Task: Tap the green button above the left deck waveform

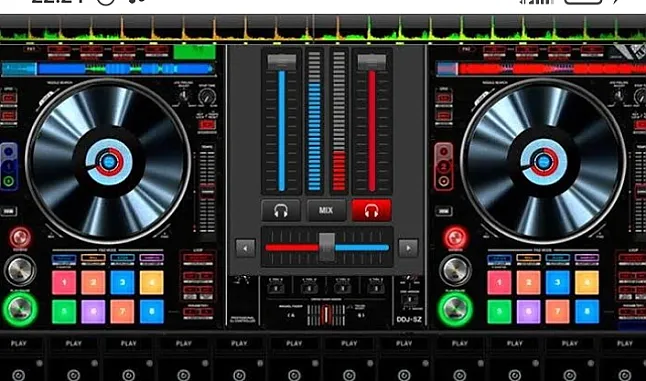Action: 194,52
